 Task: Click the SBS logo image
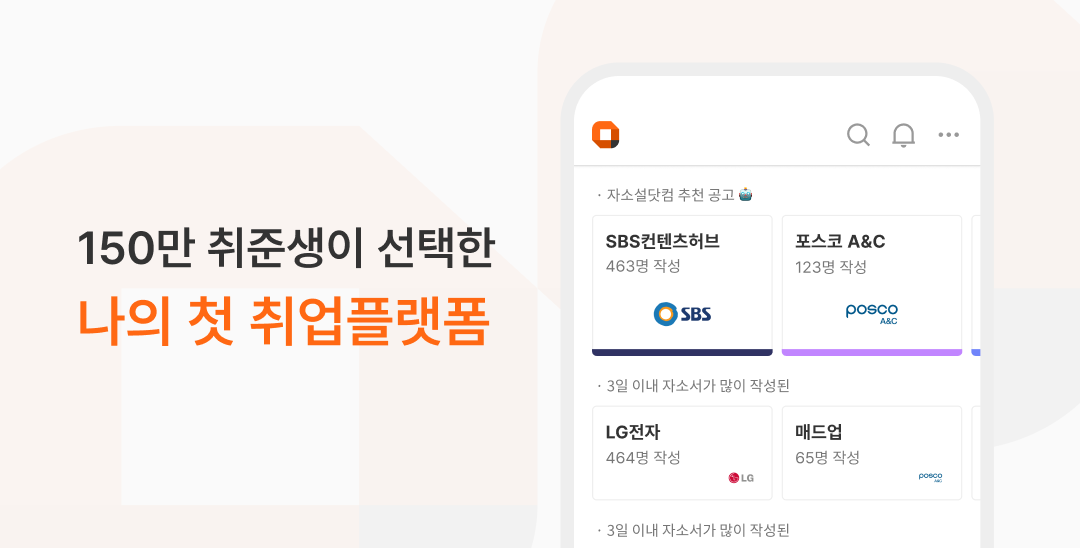[x=682, y=314]
